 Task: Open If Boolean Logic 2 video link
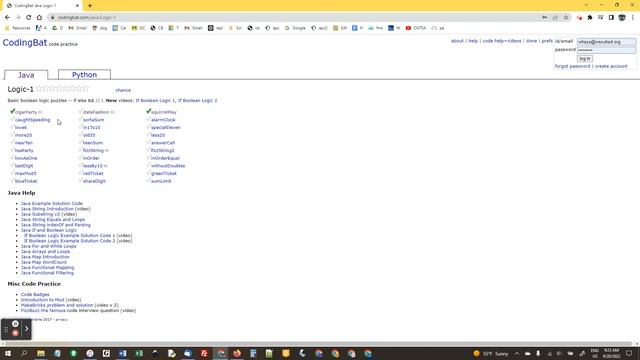pyautogui.click(x=198, y=100)
